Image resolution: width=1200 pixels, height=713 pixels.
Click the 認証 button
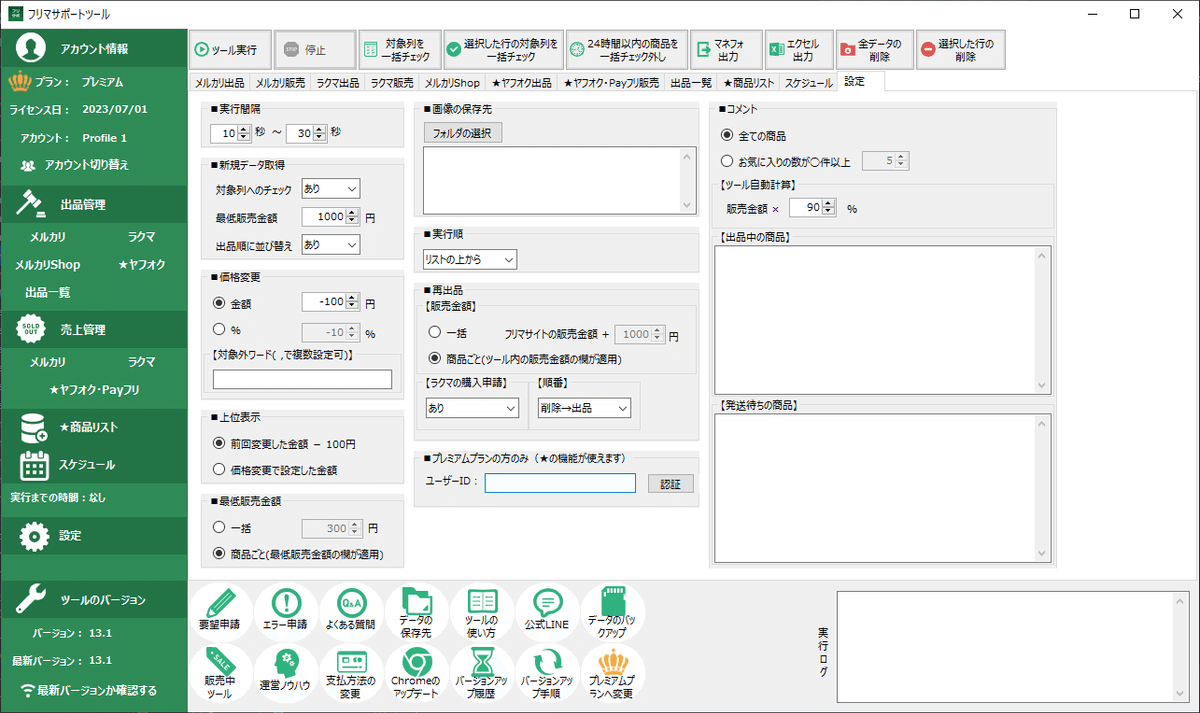coord(670,484)
